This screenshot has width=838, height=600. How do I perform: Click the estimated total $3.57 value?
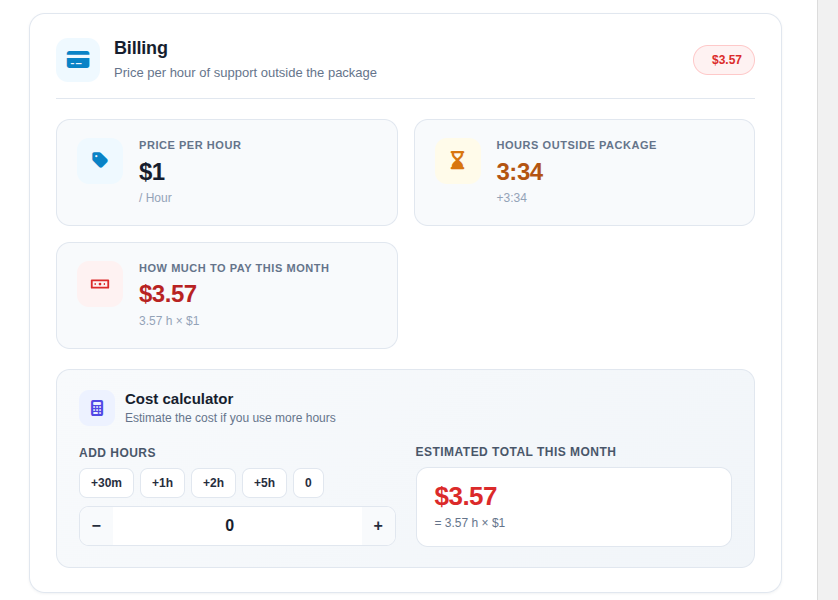click(x=465, y=496)
